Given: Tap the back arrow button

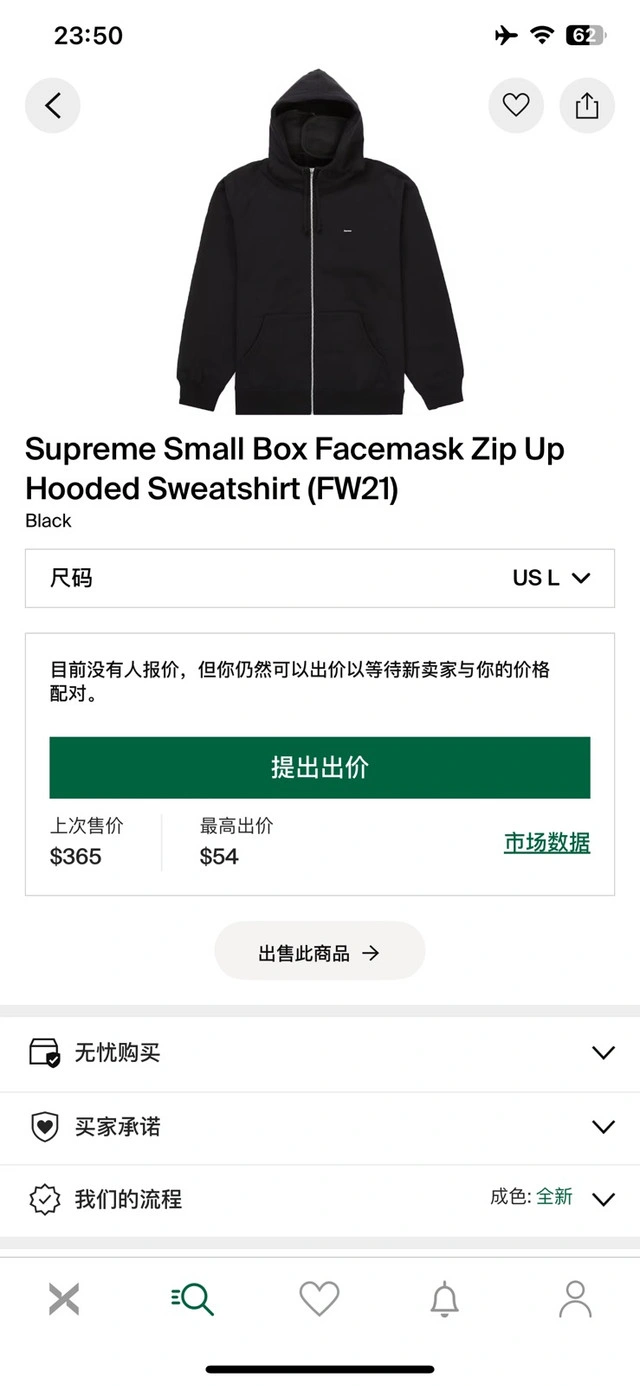Looking at the screenshot, I should pos(52,105).
